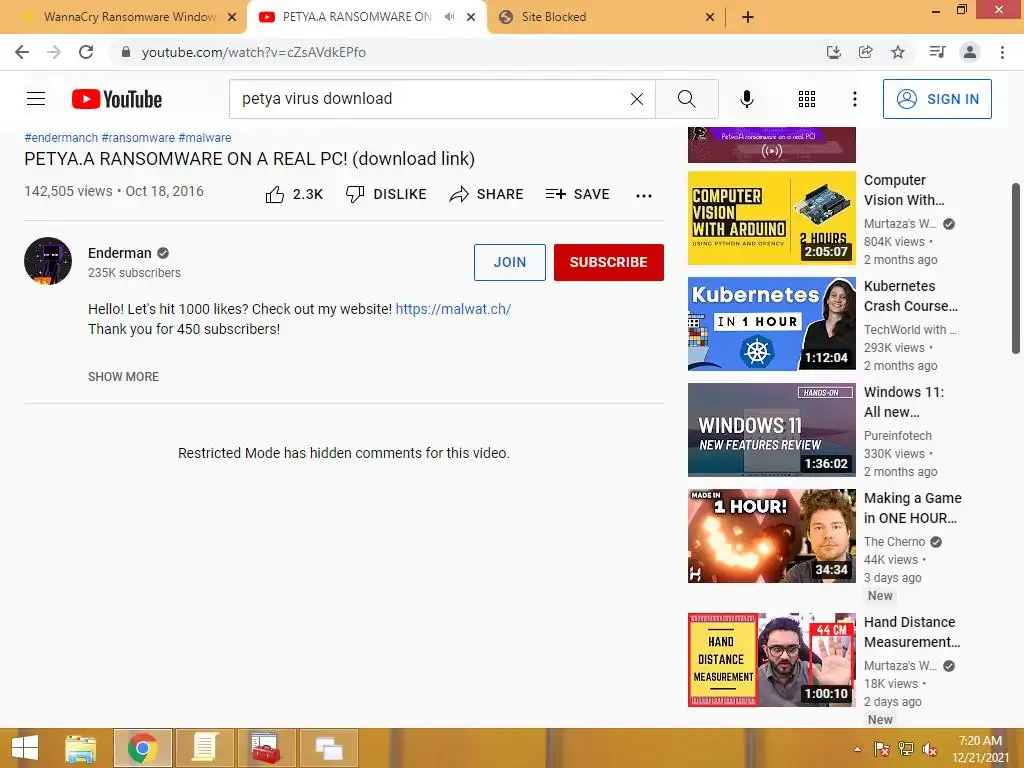
Task: Open the live Petya.A ransomware thumbnail
Action: tap(771, 144)
